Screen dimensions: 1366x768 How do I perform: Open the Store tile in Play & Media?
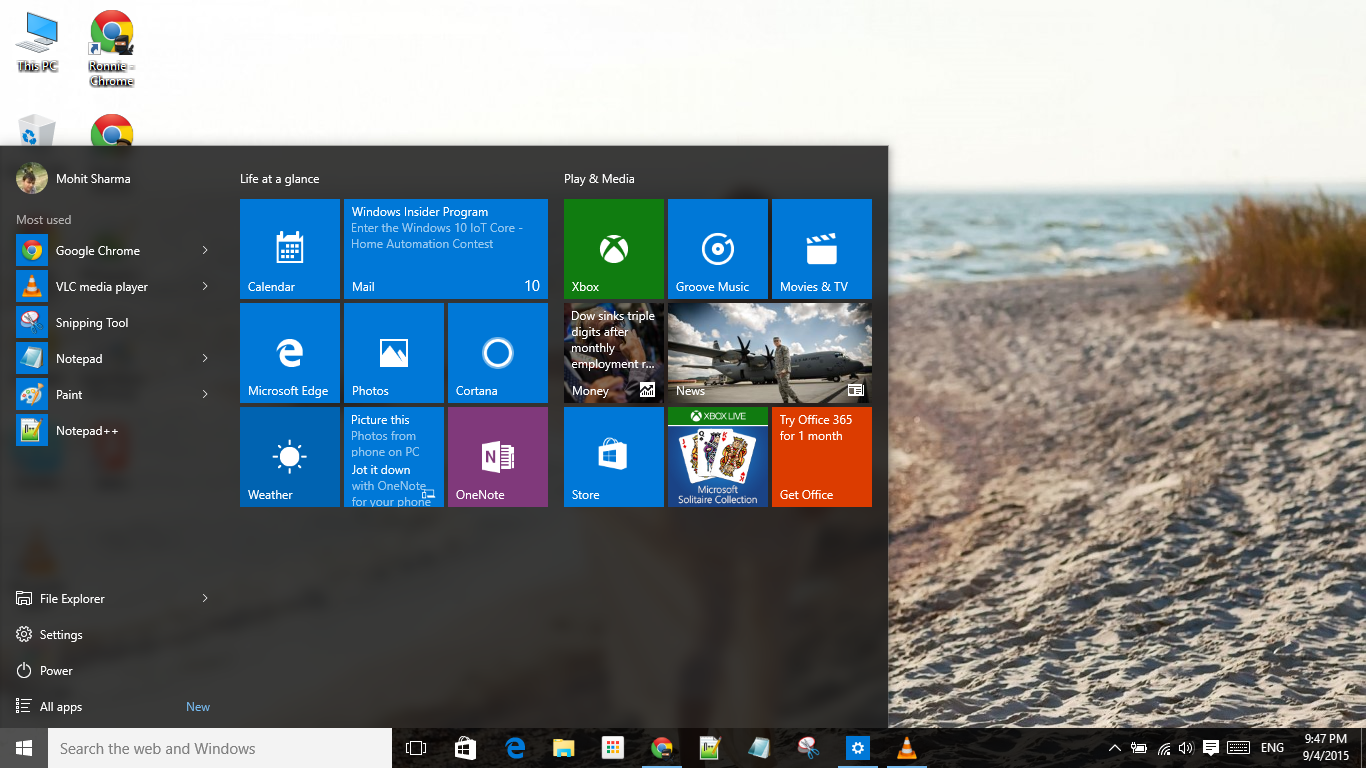coord(614,457)
